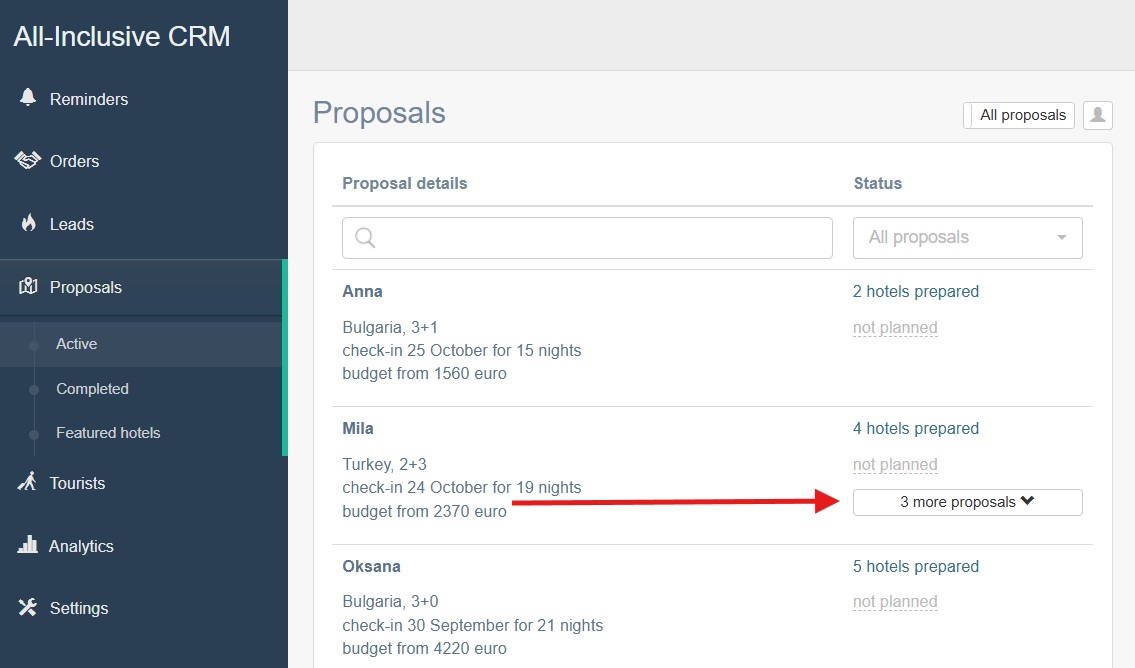Click the wrench Settings icon
This screenshot has width=1135, height=668.
tap(28, 607)
